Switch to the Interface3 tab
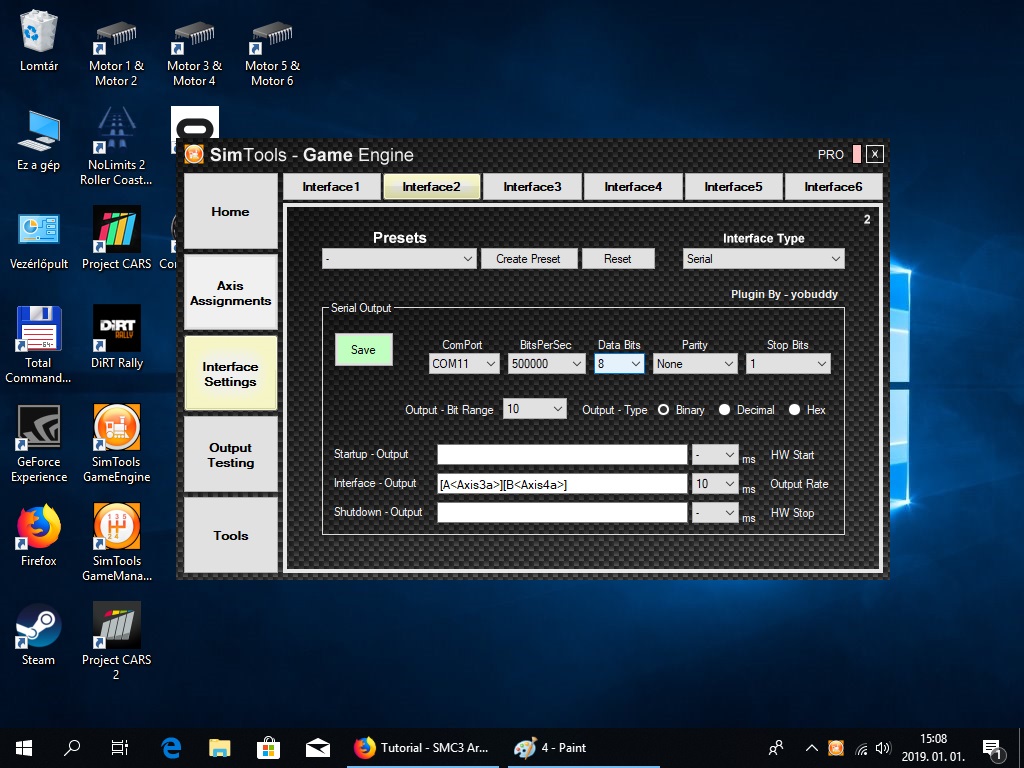The image size is (1024, 768). click(x=531, y=187)
